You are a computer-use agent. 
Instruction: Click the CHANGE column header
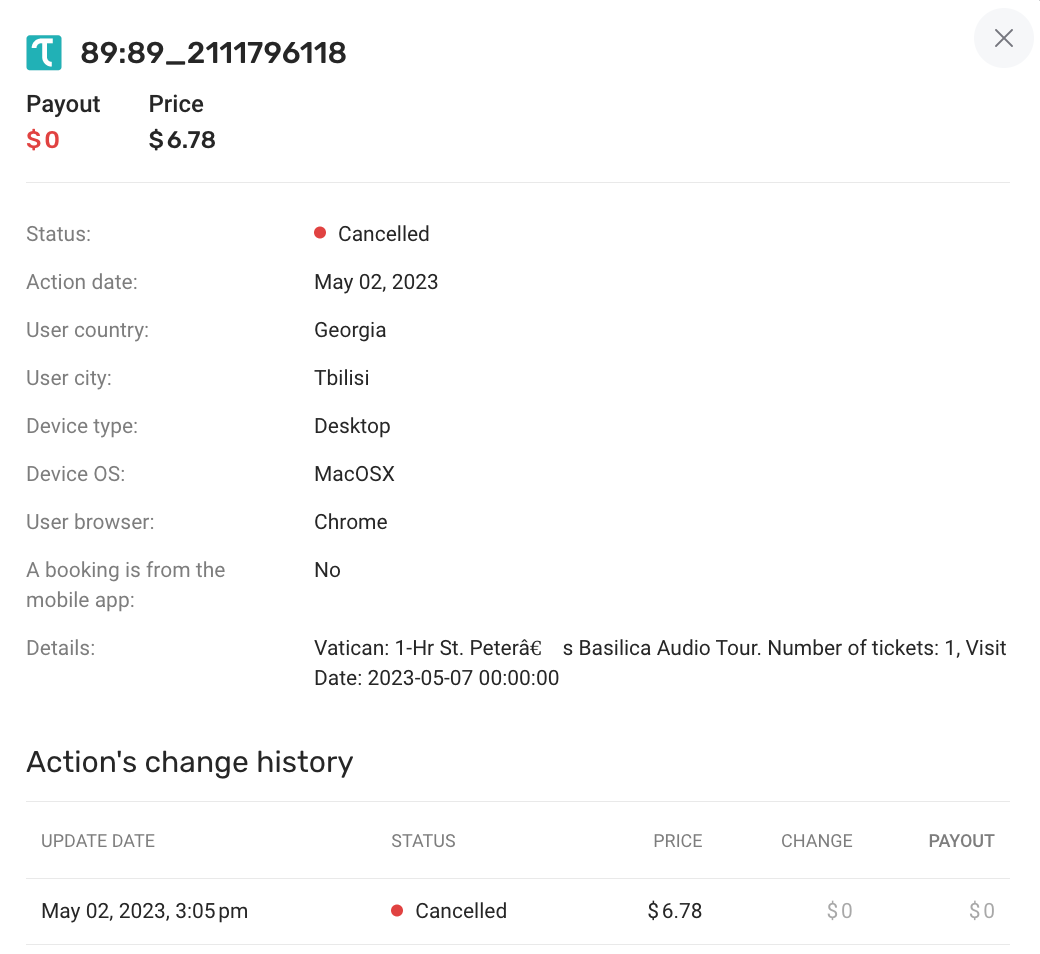tap(816, 841)
